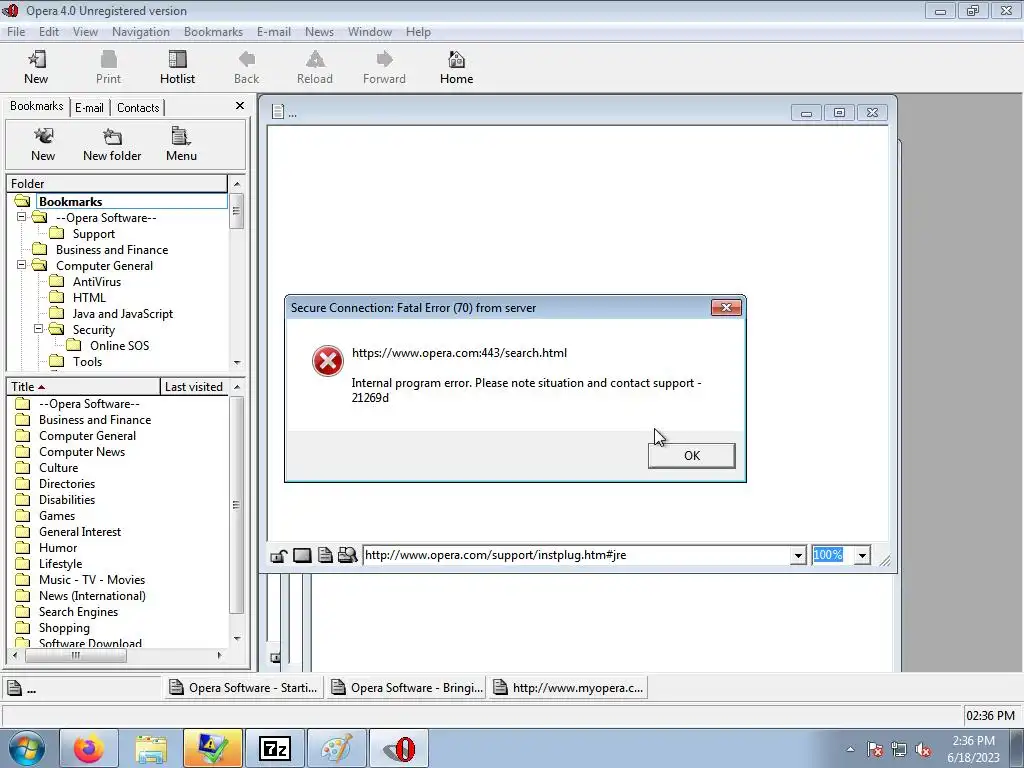Click the document mode icon in address bar
The image size is (1024, 768).
click(325, 556)
